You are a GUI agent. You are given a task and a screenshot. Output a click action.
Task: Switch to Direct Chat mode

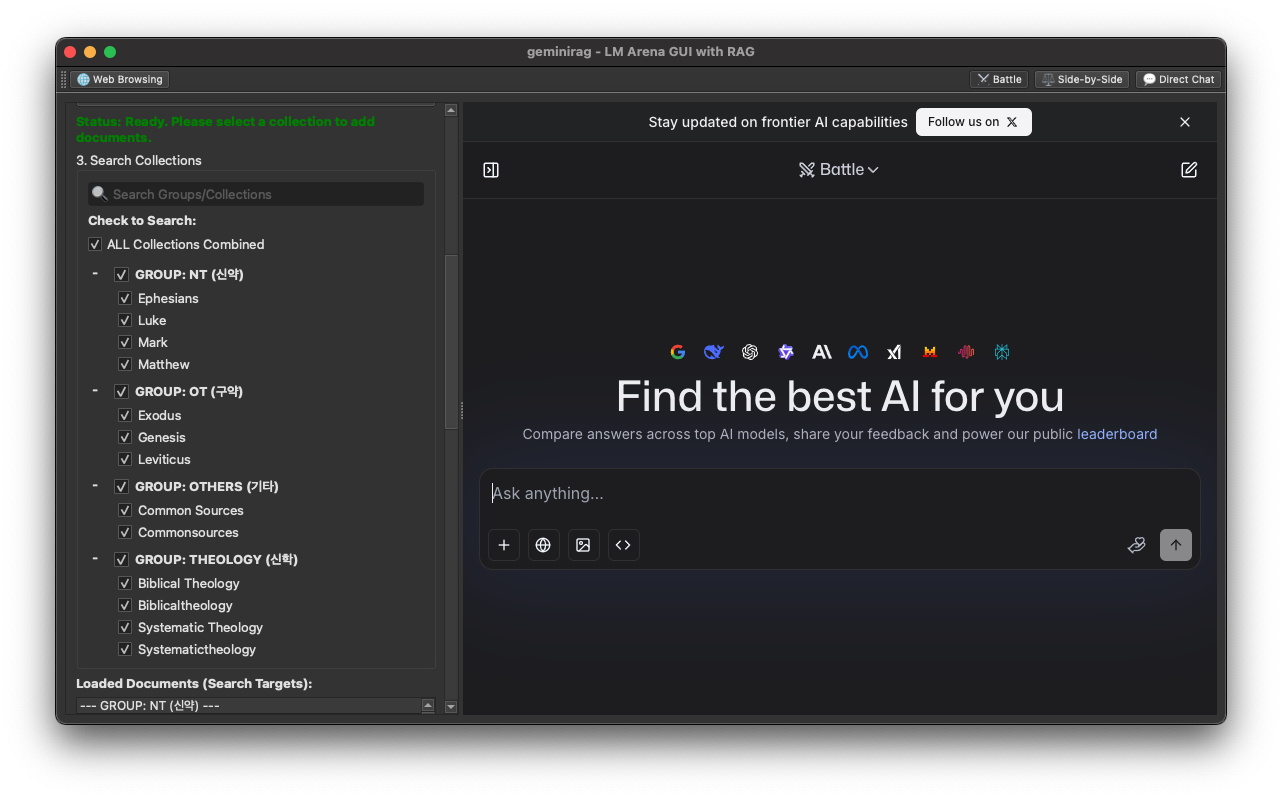[x=1178, y=79]
